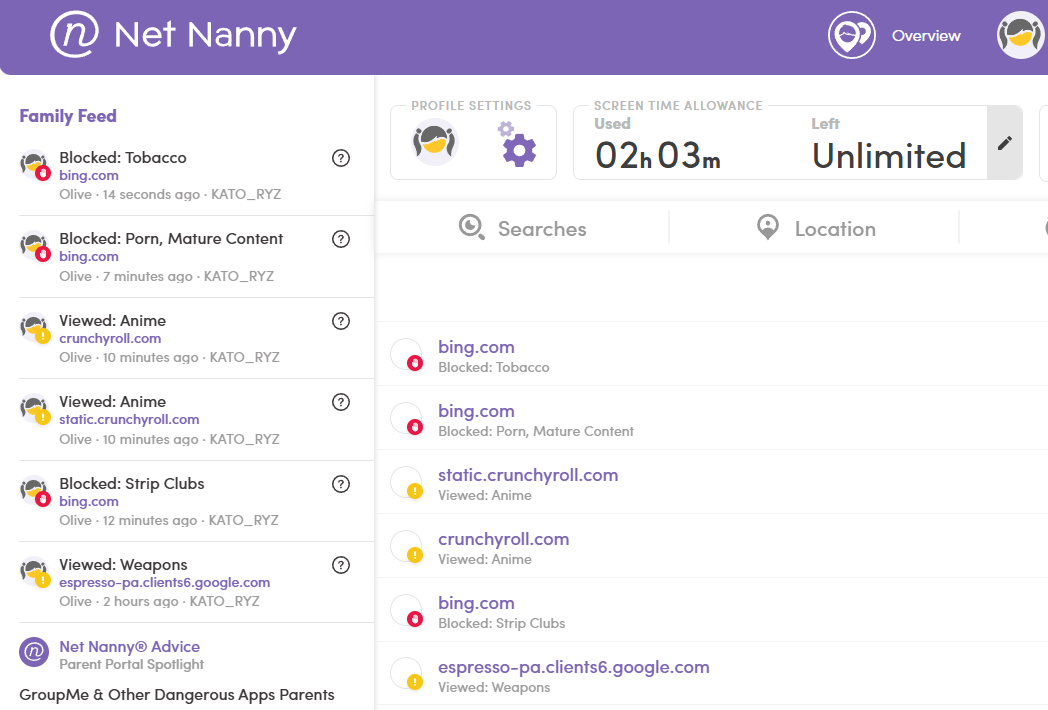This screenshot has height=710, width=1048.
Task: Open static.crunchyroll.com in the activity list
Action: tap(528, 475)
